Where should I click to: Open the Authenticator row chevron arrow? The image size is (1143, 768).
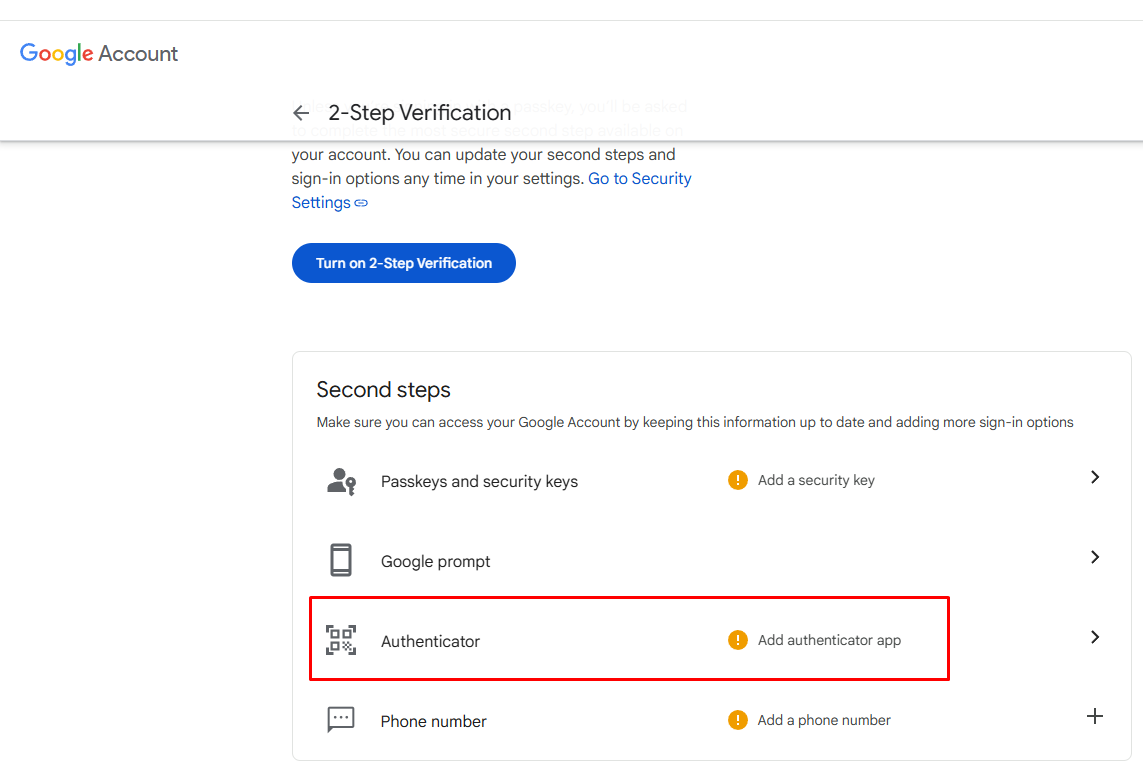pos(1095,638)
